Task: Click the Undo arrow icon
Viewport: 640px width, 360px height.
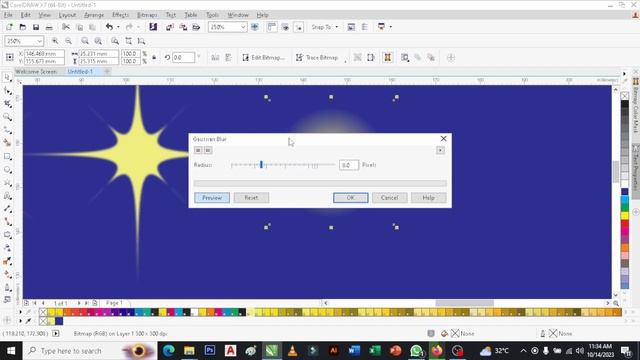Action: (109, 27)
